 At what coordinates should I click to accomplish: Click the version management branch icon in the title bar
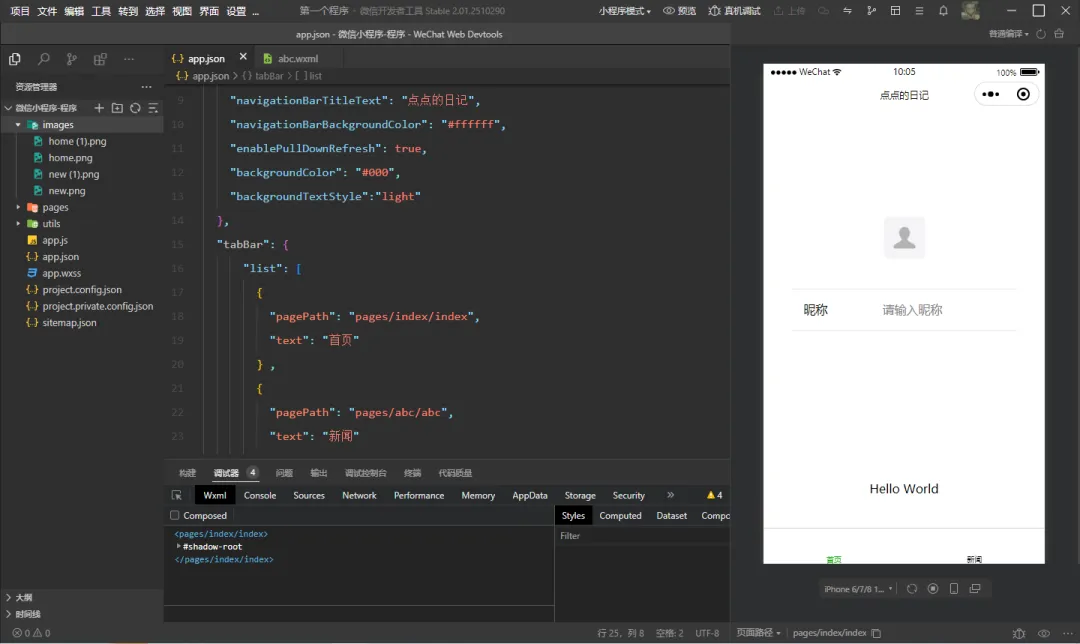click(871, 11)
